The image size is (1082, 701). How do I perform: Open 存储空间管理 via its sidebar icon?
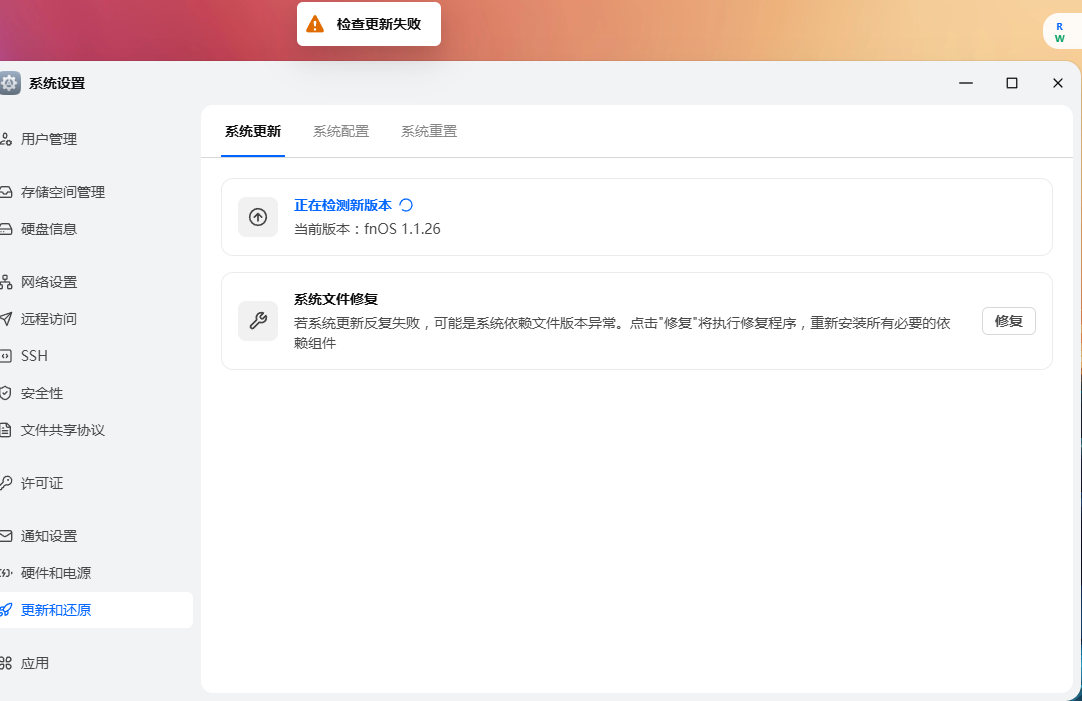tap(6, 192)
